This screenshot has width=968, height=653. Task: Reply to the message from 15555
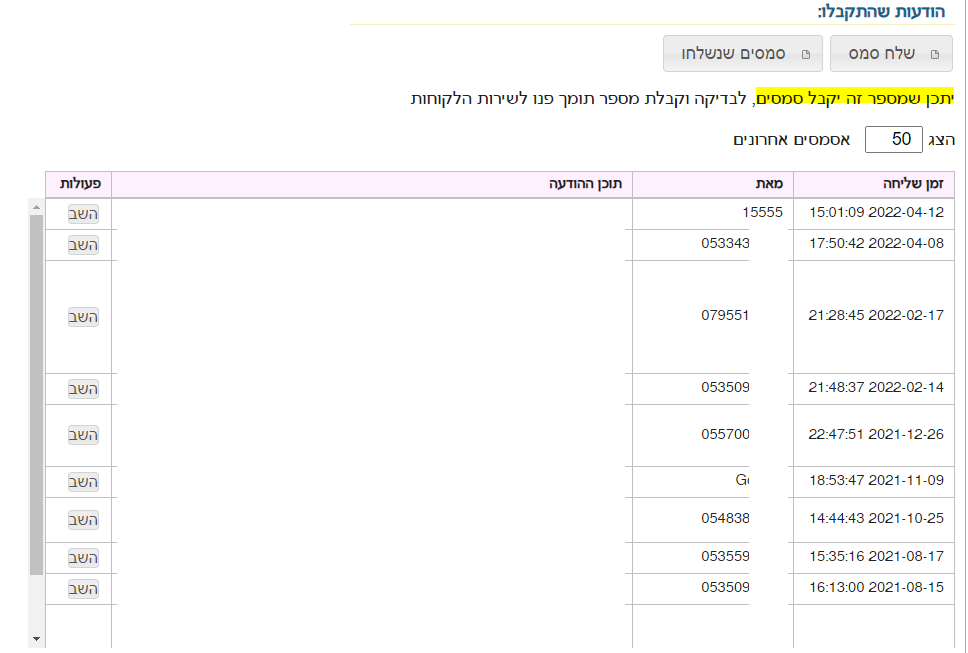pos(83,213)
